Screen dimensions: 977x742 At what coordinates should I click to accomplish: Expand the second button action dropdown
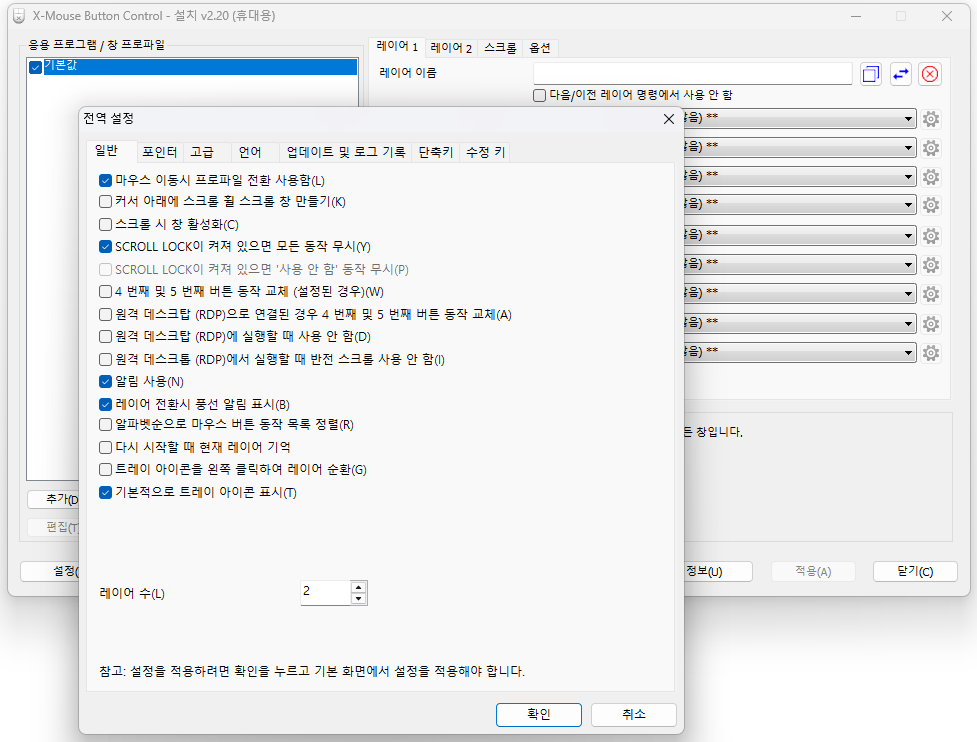click(908, 148)
